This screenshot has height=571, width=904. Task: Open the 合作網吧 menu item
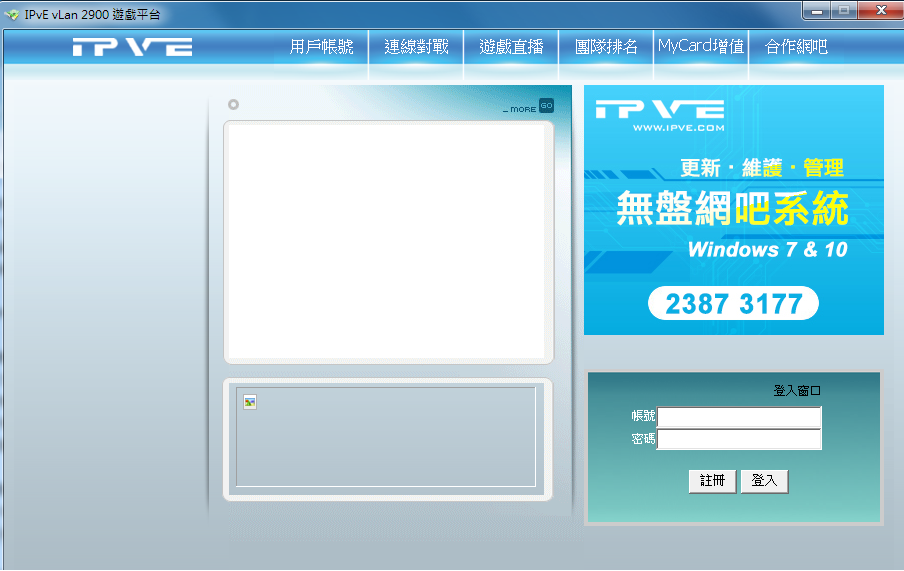tap(796, 47)
